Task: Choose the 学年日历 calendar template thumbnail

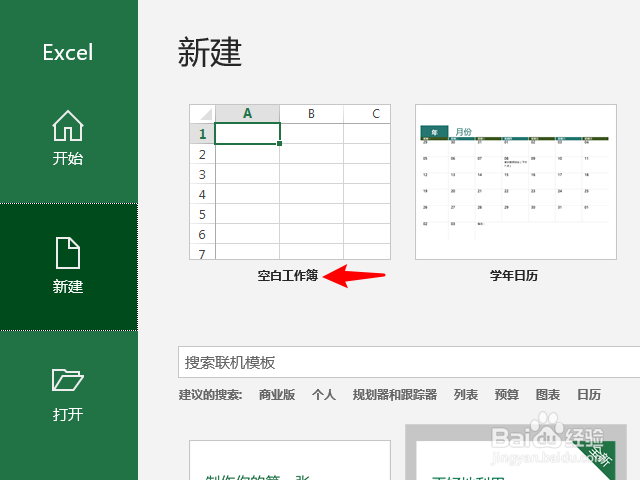Action: tap(516, 182)
